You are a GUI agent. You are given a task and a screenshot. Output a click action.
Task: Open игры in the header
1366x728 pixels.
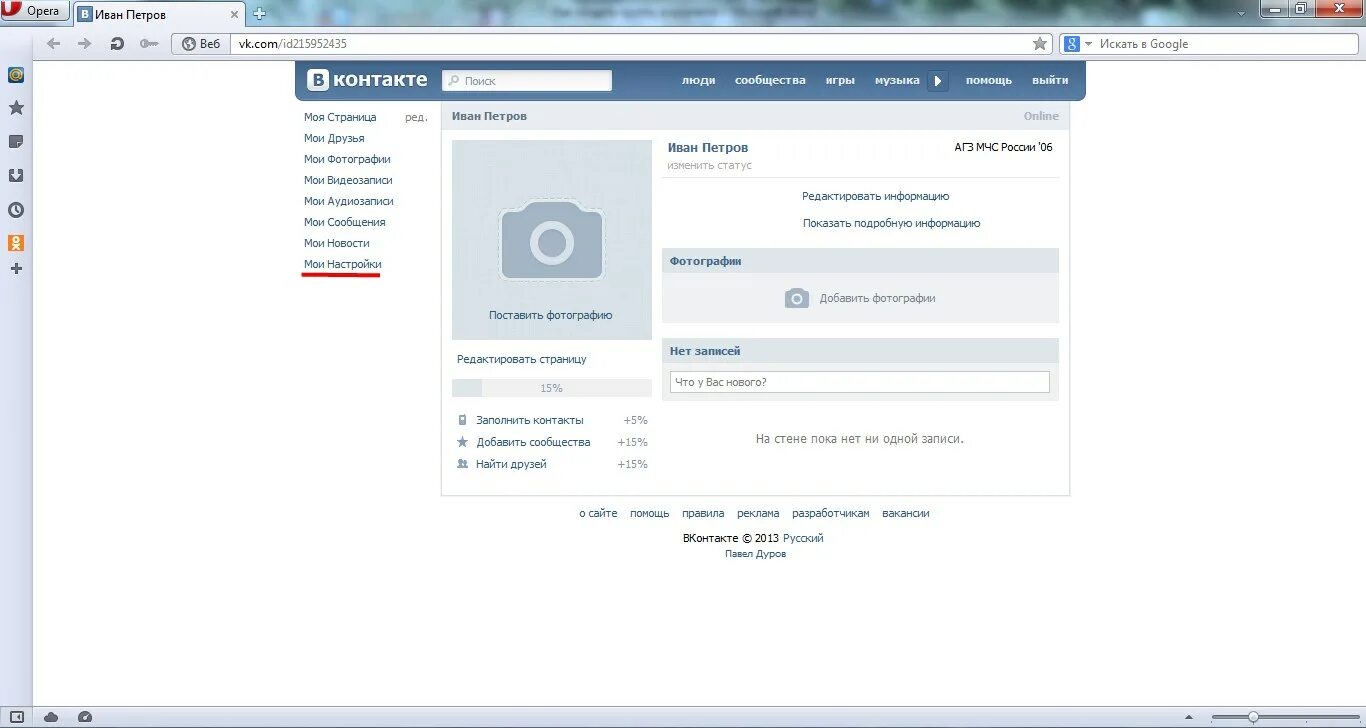[x=840, y=80]
